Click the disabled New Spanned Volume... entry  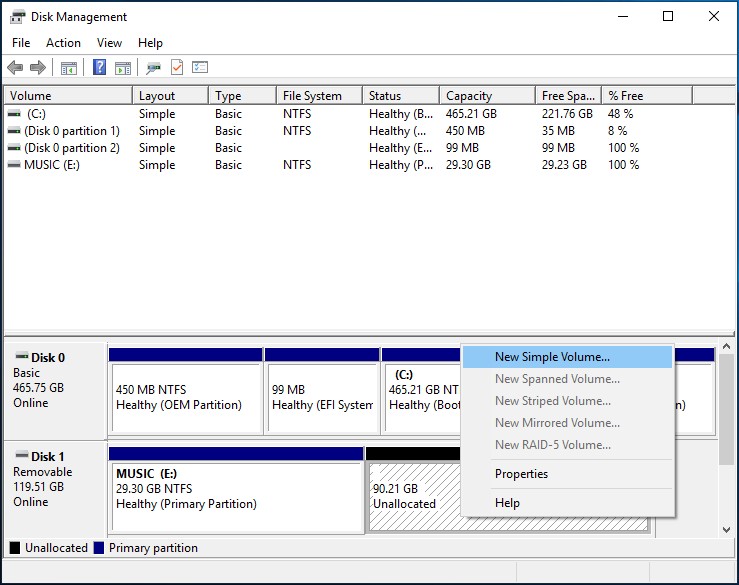[567, 379]
